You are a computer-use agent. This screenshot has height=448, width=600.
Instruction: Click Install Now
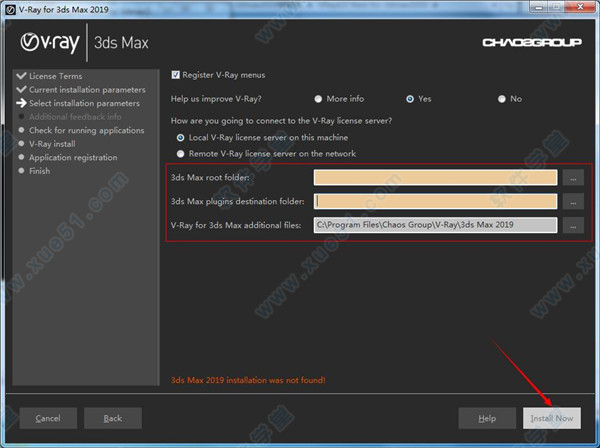coord(552,418)
